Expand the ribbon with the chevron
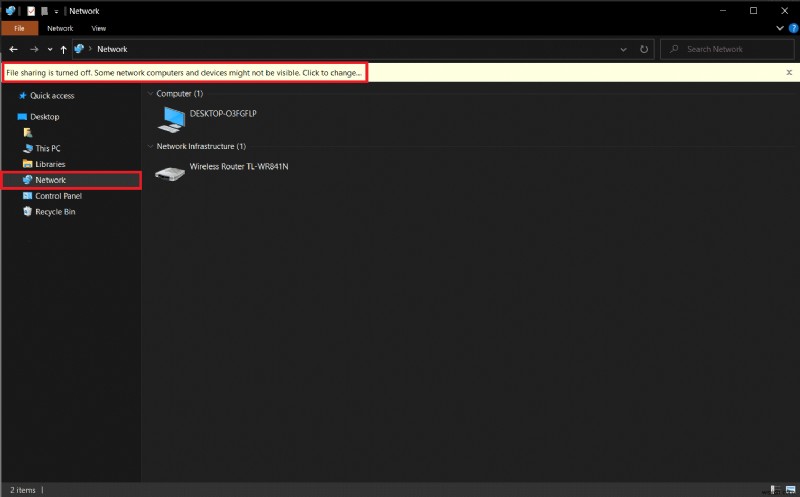The width and height of the screenshot is (800, 497). (x=780, y=29)
